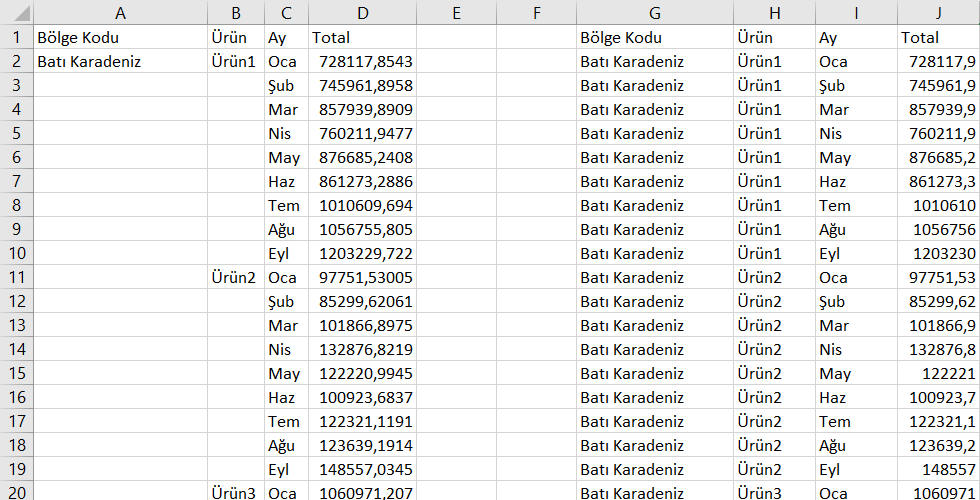
Task: Click the Select All corner triangle
Action: point(17,12)
